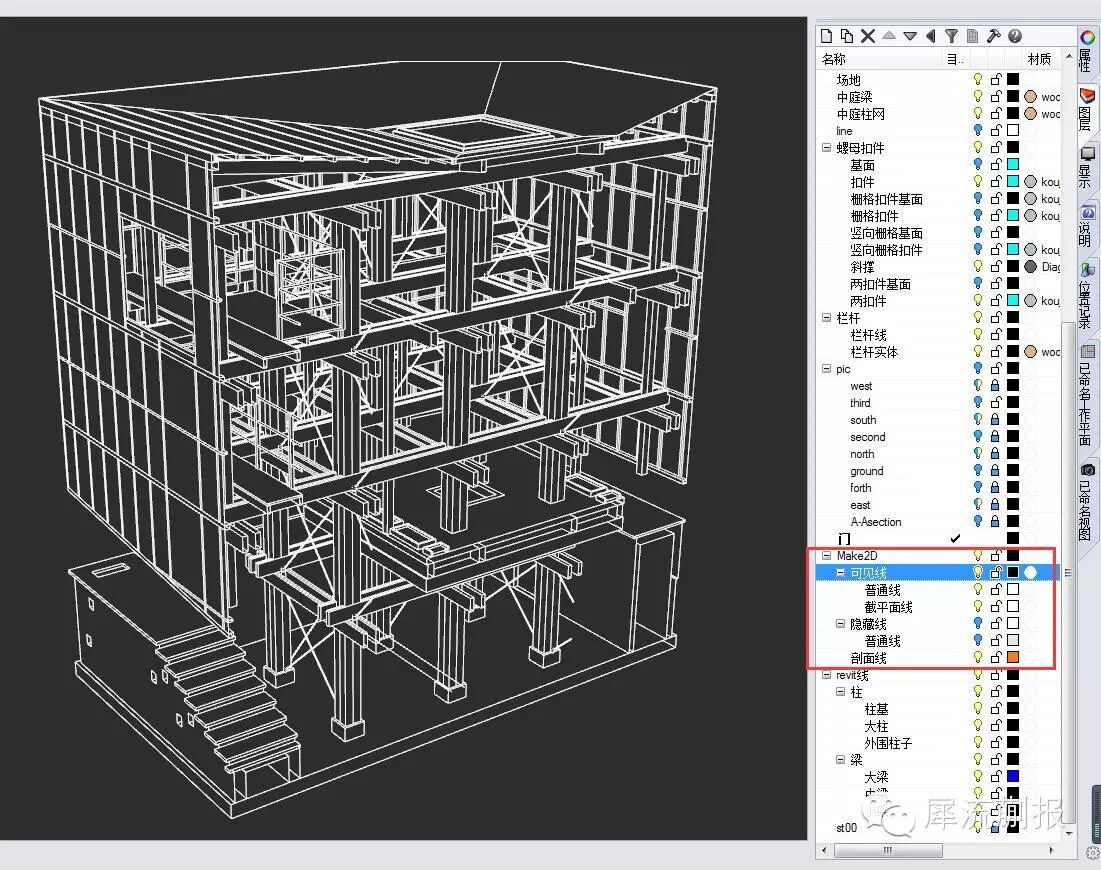Viewport: 1101px width, 870px height.
Task: Hide the 大柱 layer bulb
Action: coord(977,725)
